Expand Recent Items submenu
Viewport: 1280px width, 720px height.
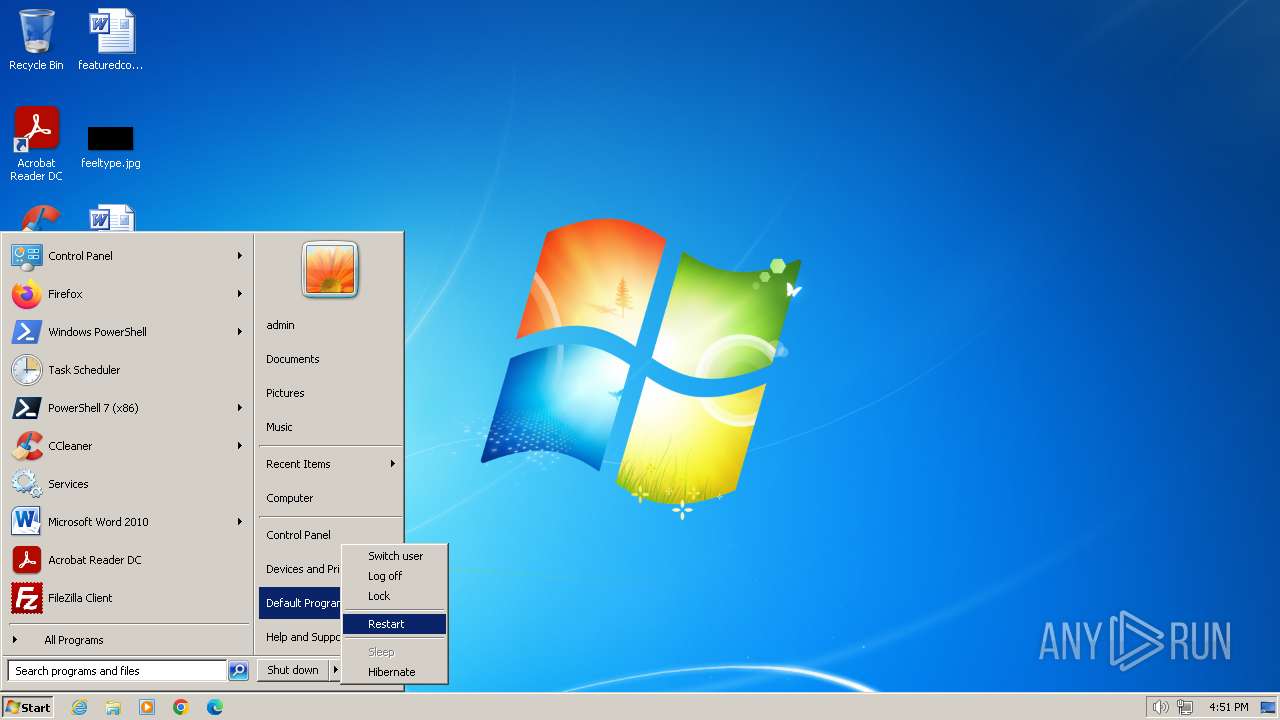point(330,464)
